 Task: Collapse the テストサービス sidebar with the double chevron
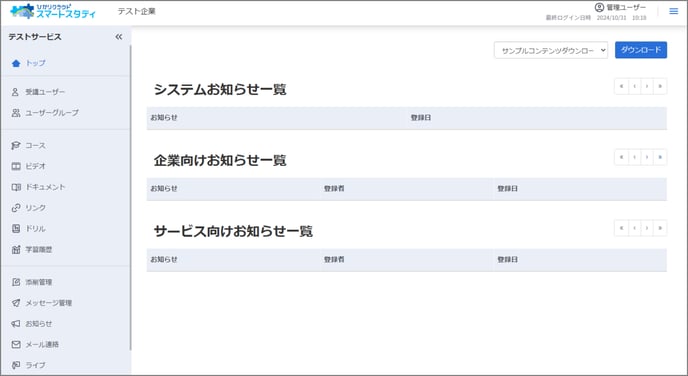pyautogui.click(x=118, y=37)
